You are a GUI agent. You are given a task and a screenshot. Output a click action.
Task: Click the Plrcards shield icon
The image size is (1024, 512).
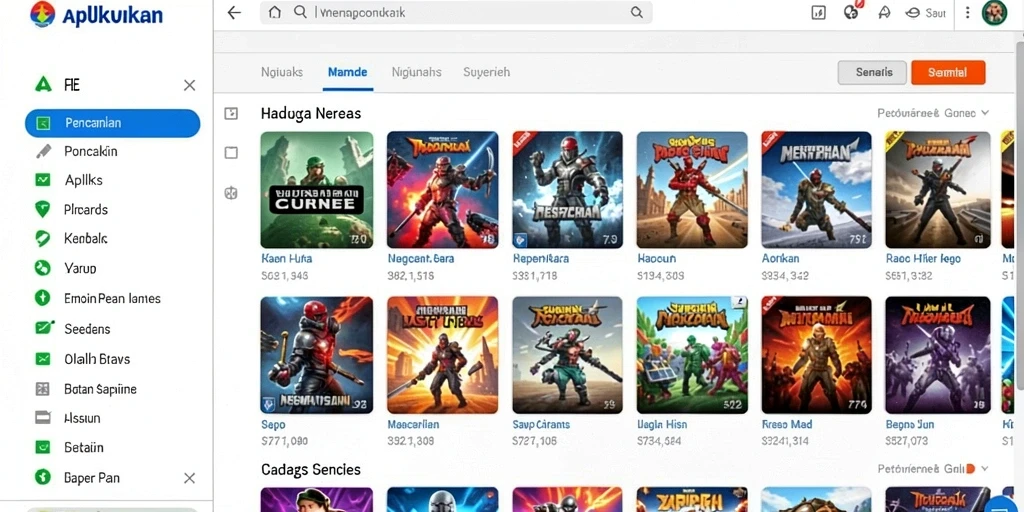(x=42, y=210)
